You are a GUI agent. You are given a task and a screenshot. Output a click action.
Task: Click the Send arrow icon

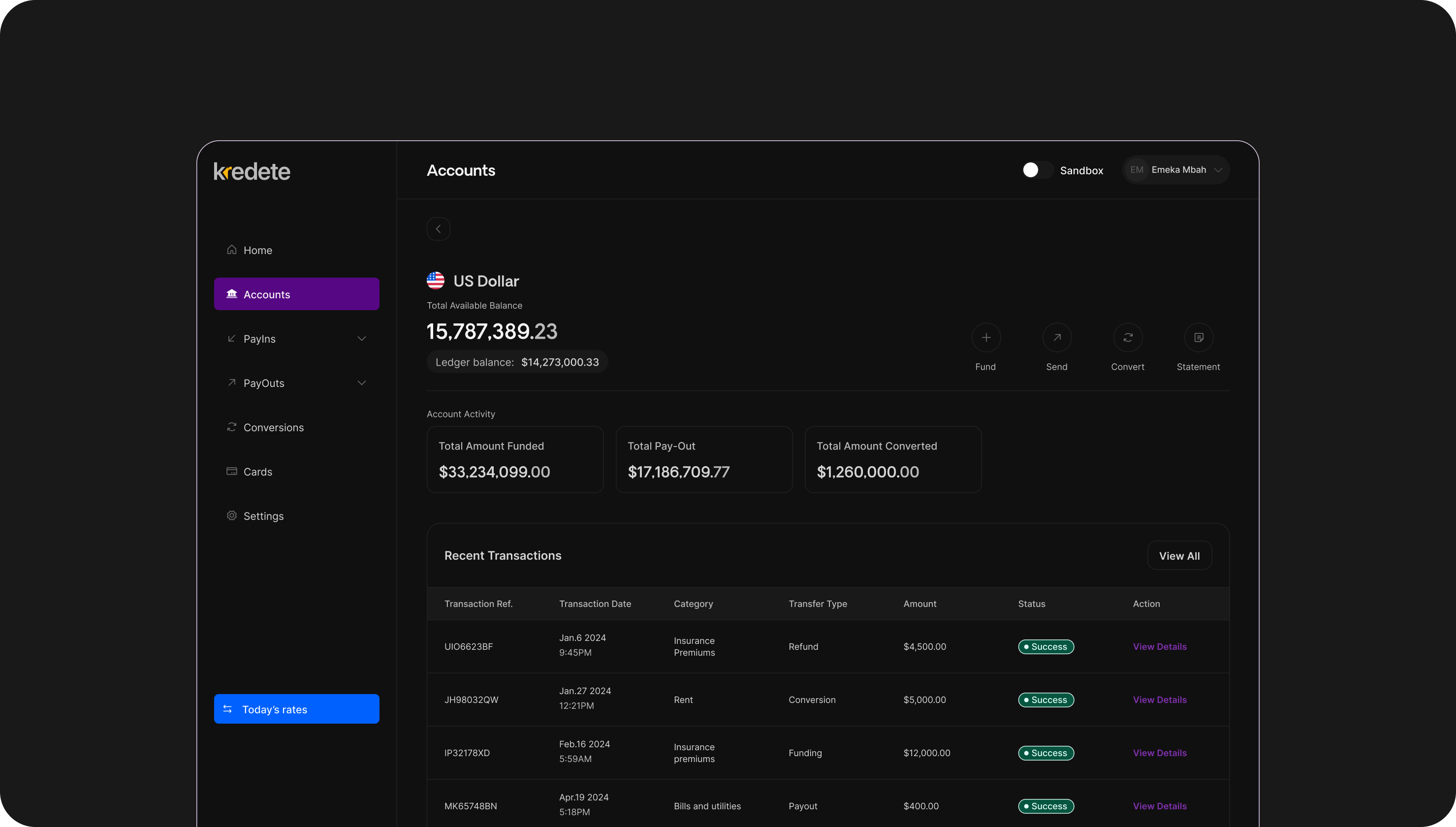pos(1057,337)
